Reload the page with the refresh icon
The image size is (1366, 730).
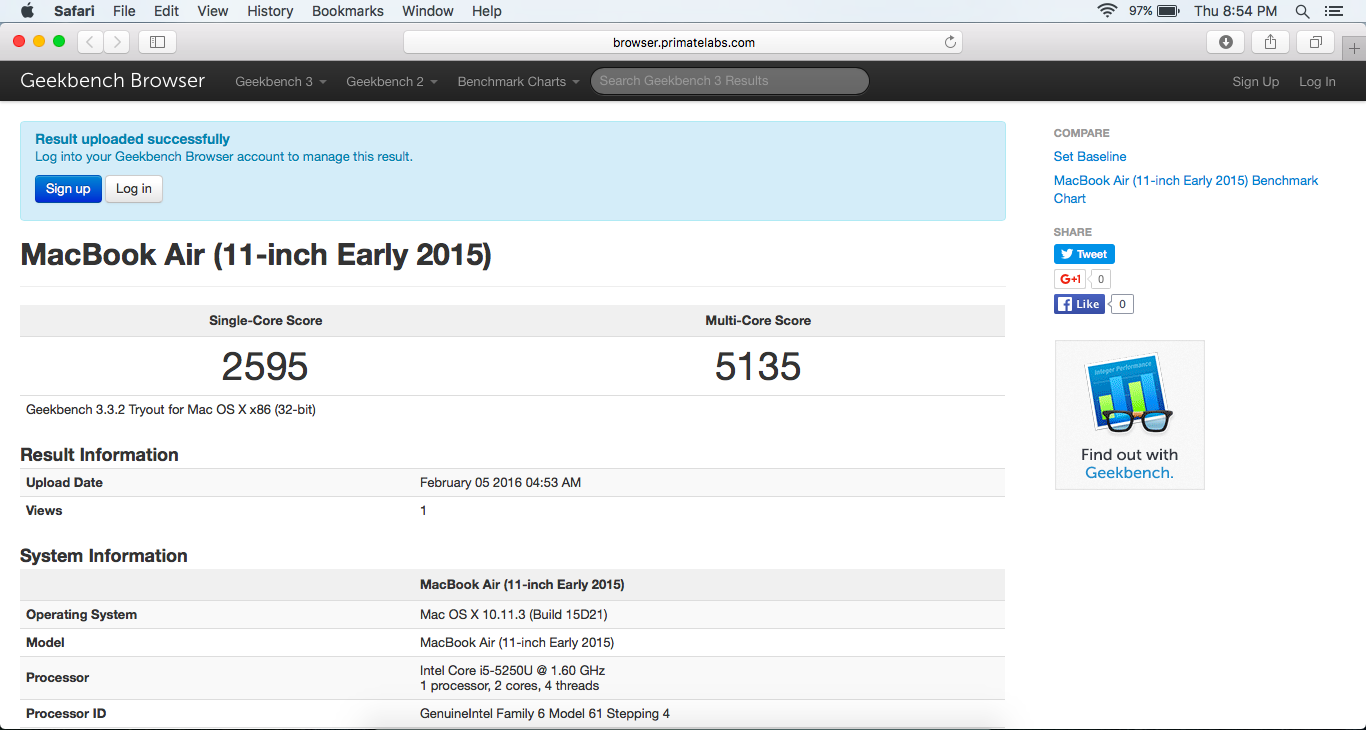click(950, 42)
